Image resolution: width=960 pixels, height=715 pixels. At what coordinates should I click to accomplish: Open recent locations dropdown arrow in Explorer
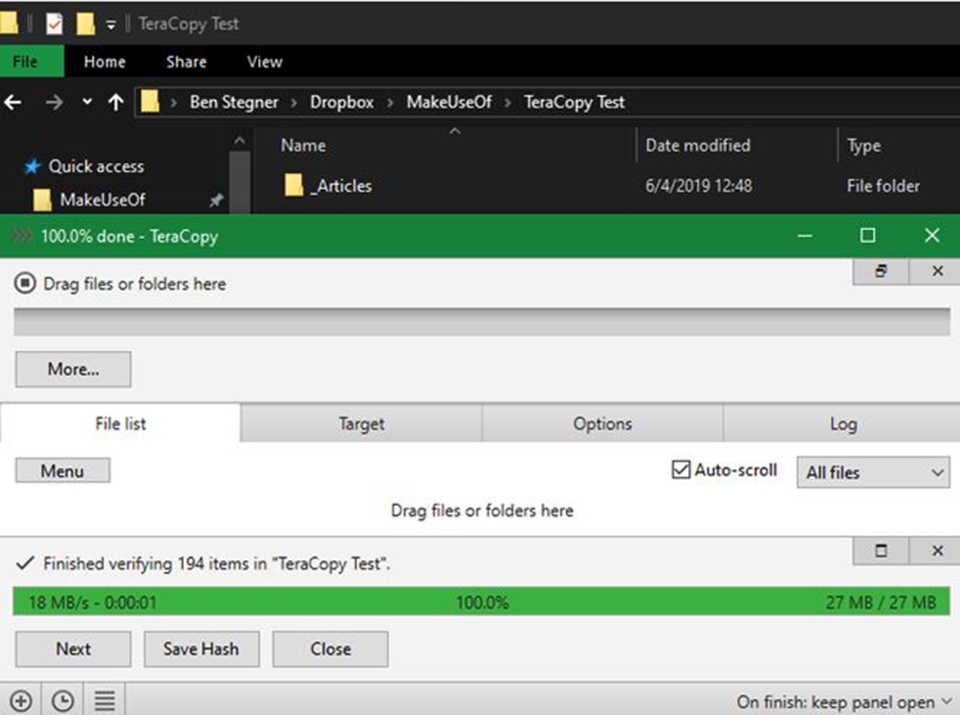click(x=88, y=102)
